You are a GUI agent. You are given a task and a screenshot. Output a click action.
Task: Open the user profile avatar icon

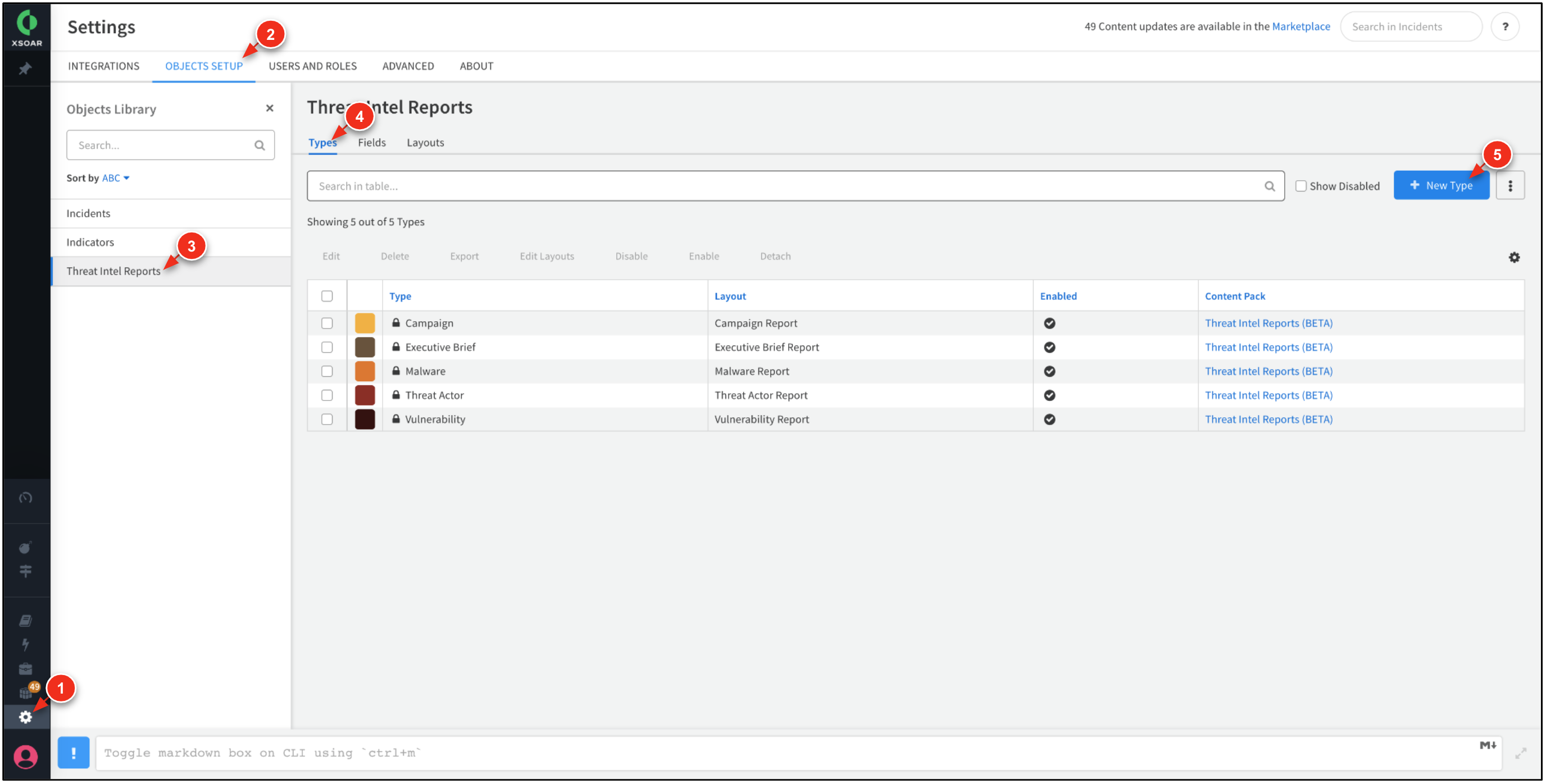[25, 757]
